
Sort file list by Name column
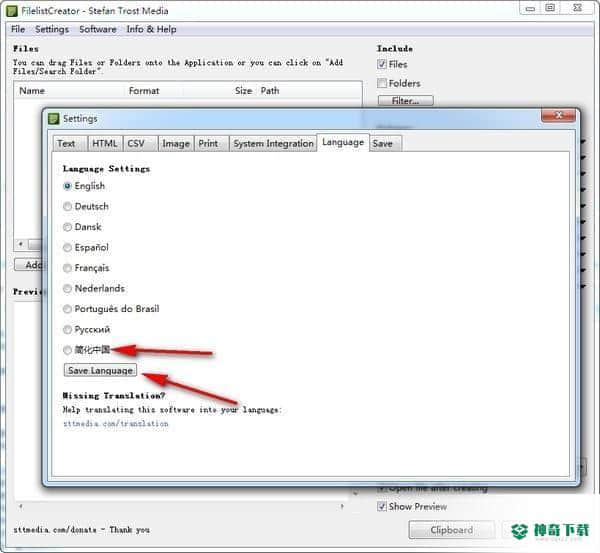point(32,91)
